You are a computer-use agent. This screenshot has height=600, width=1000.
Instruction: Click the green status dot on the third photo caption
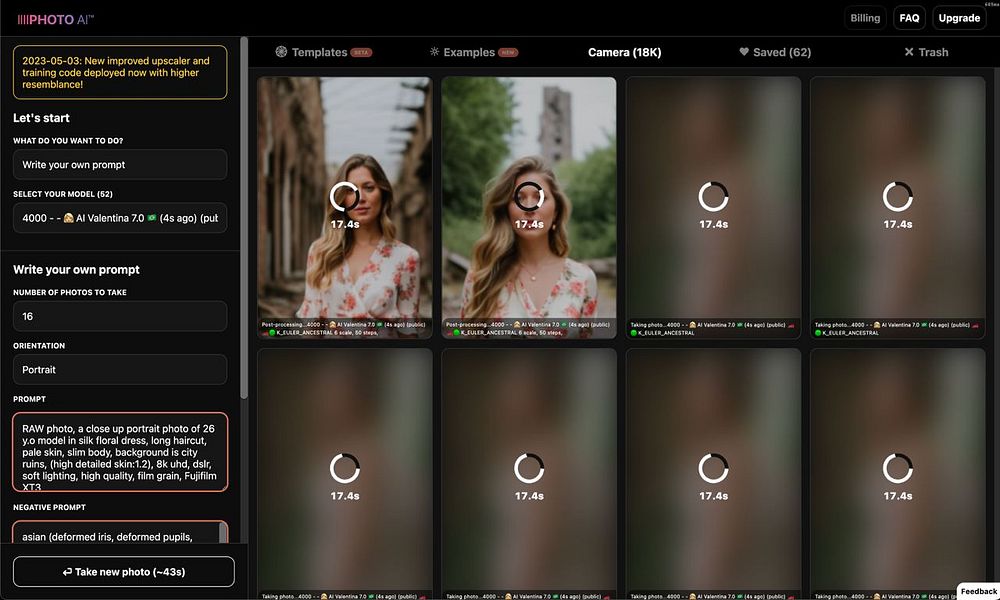point(633,333)
